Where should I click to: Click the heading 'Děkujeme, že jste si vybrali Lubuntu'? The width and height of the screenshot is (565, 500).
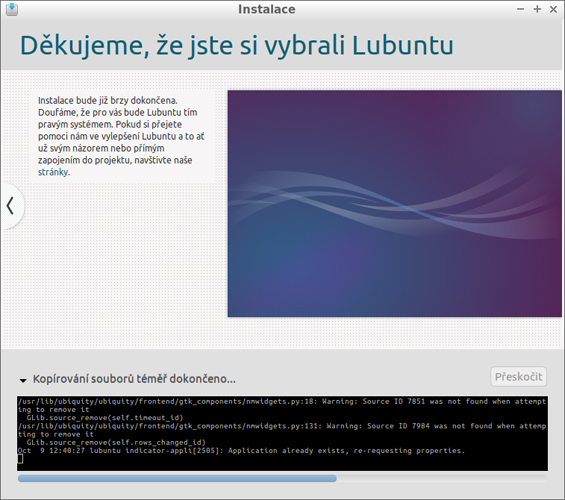pyautogui.click(x=236, y=45)
